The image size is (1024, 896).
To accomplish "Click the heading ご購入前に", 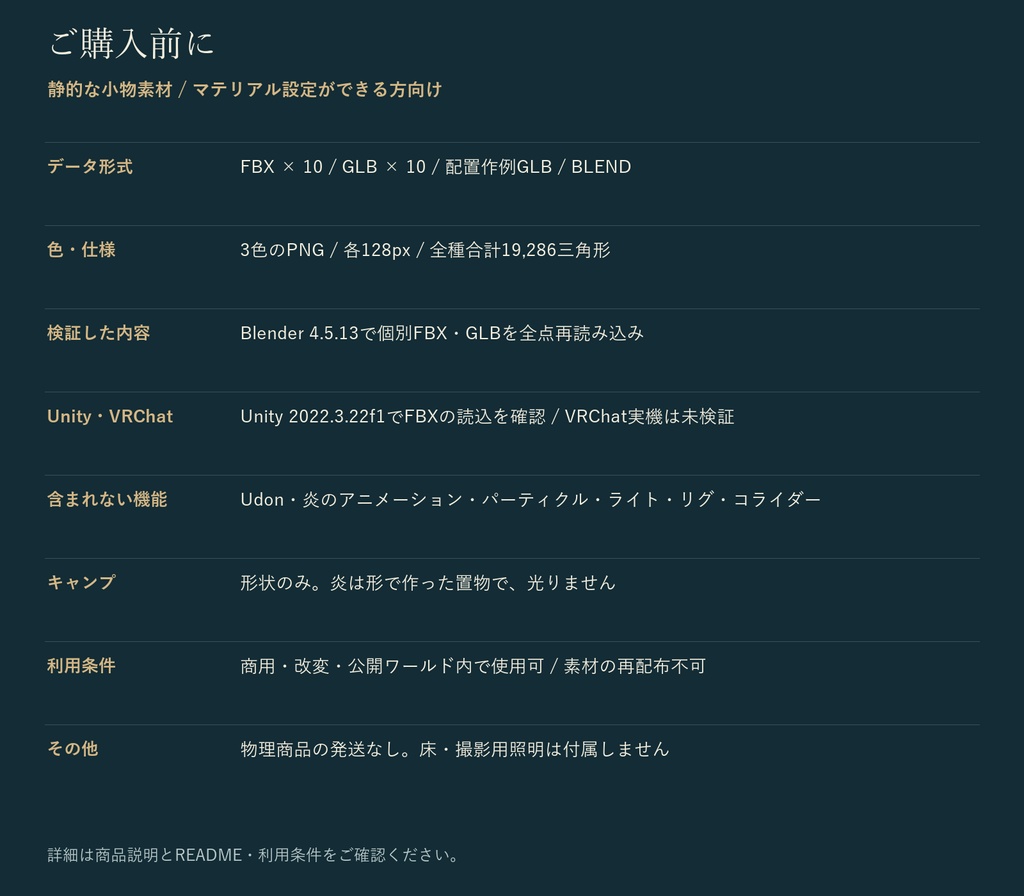I will pyautogui.click(x=131, y=44).
